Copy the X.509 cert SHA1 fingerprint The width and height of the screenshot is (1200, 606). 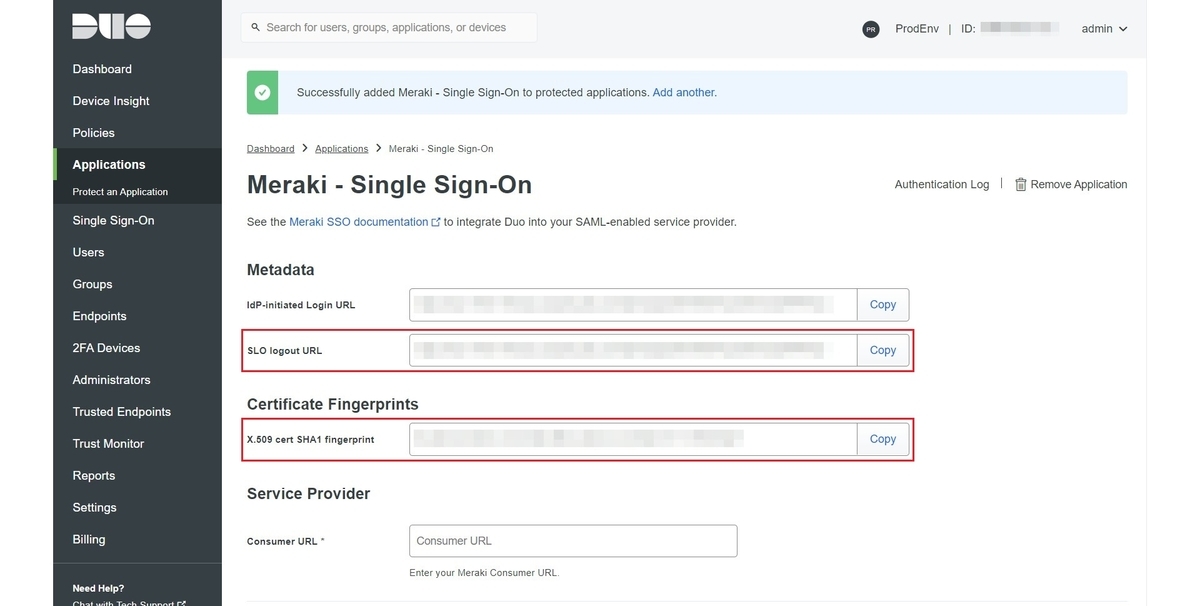click(882, 439)
